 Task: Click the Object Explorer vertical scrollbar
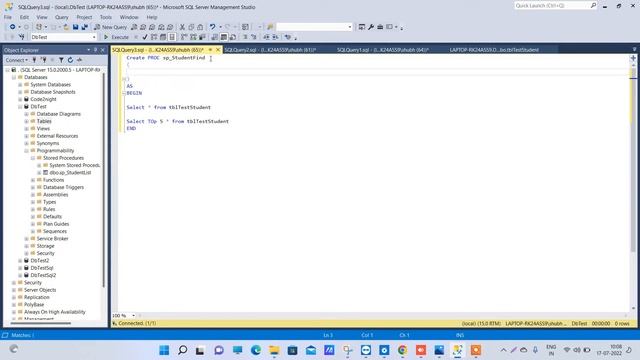104,180
